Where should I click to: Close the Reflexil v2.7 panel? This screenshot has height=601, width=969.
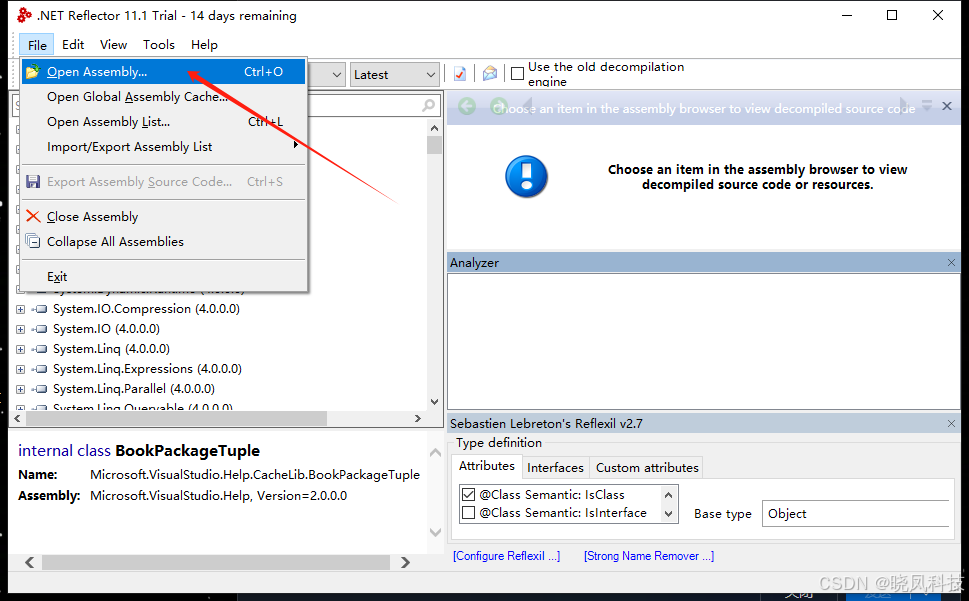coord(951,423)
